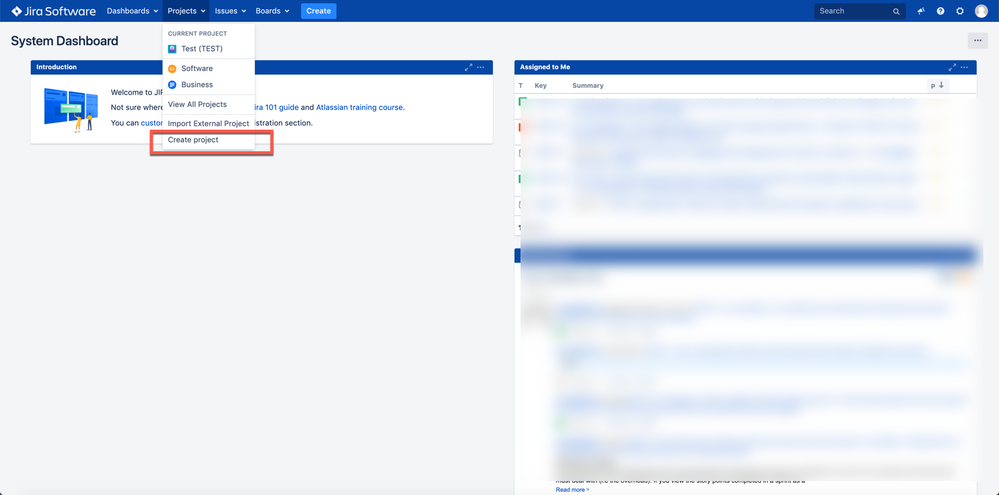Open Introduction gadget options menu

pos(481,67)
